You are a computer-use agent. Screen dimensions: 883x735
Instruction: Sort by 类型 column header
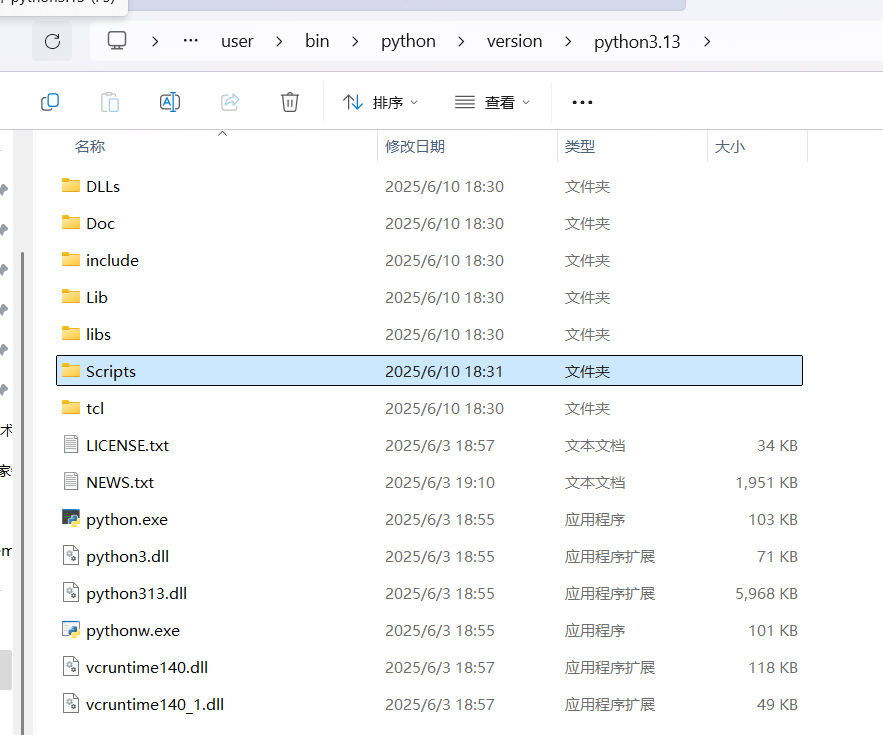pyautogui.click(x=579, y=146)
